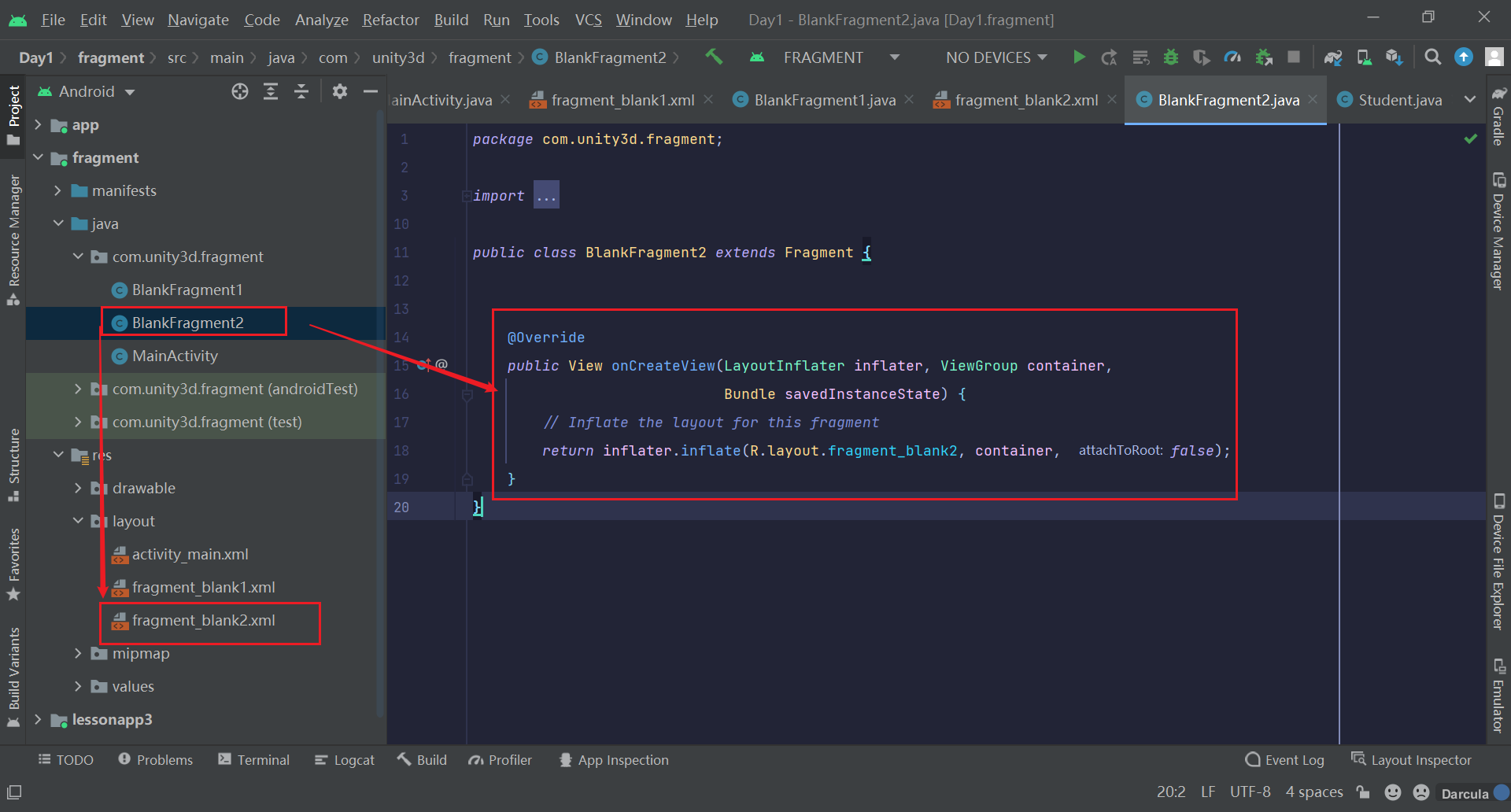Expand the mipmap folder

[78, 653]
